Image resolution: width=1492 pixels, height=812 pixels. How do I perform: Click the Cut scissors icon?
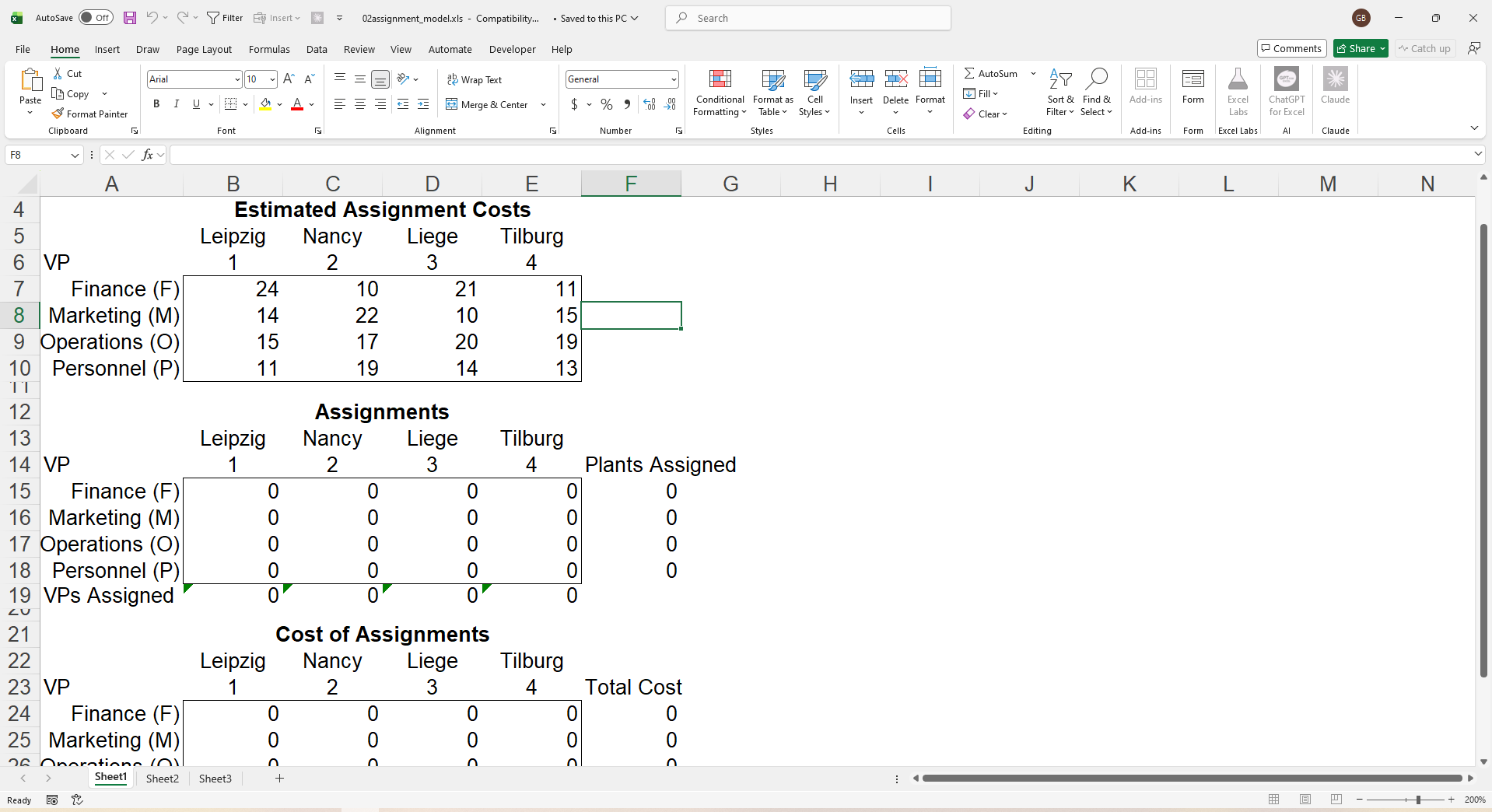pos(58,73)
